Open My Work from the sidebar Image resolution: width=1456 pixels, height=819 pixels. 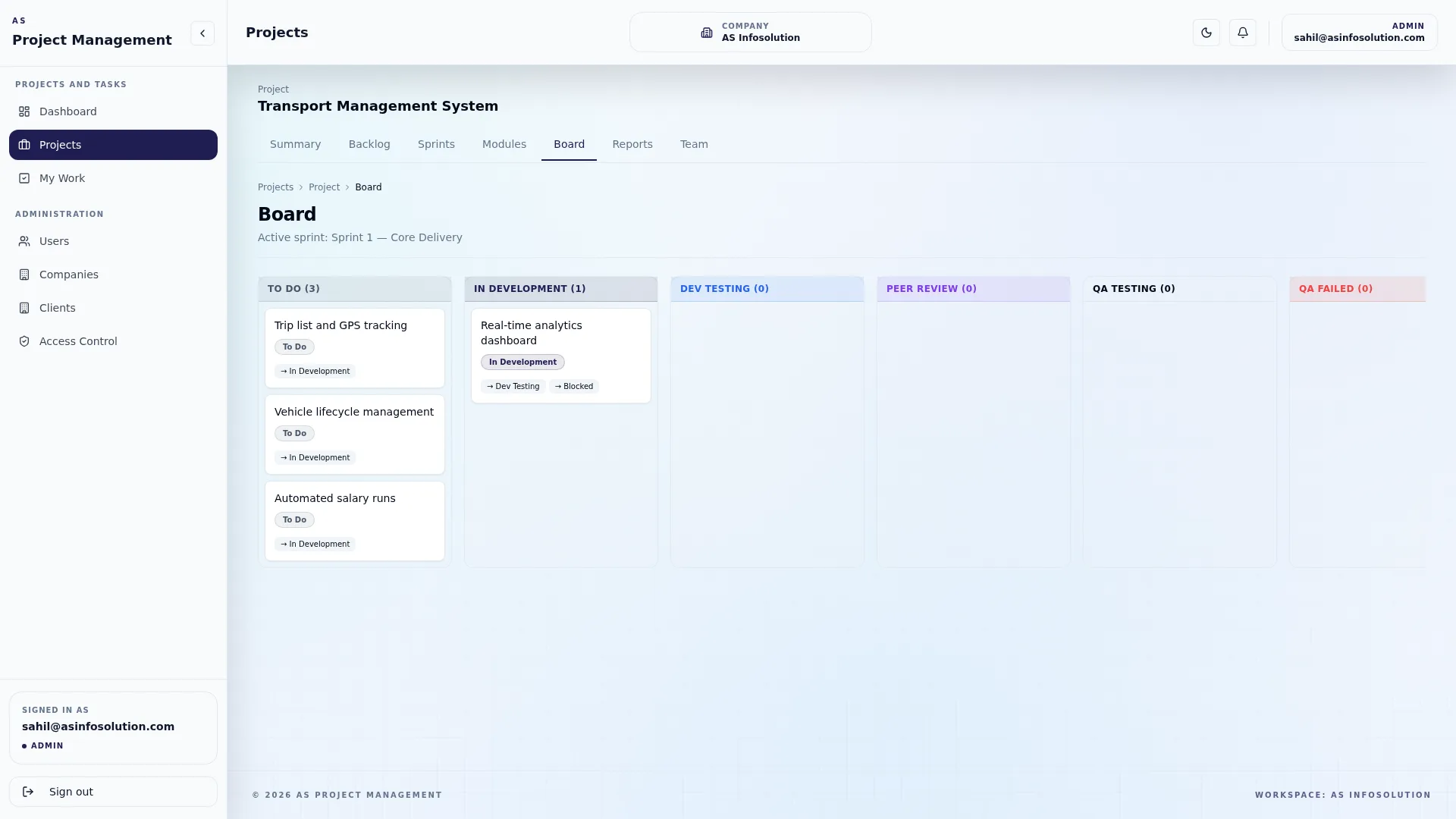113,178
